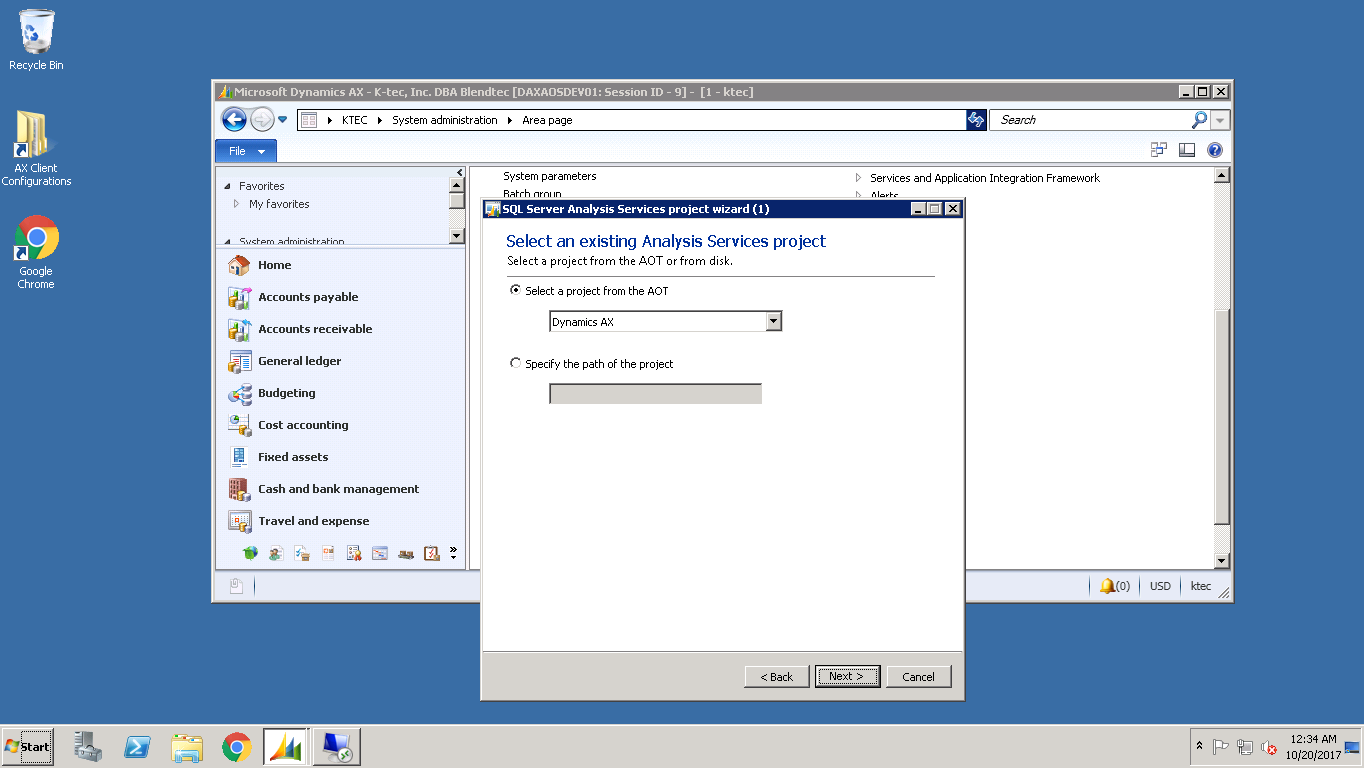Click System parameters link in area page
The height and width of the screenshot is (768, 1364).
click(550, 177)
